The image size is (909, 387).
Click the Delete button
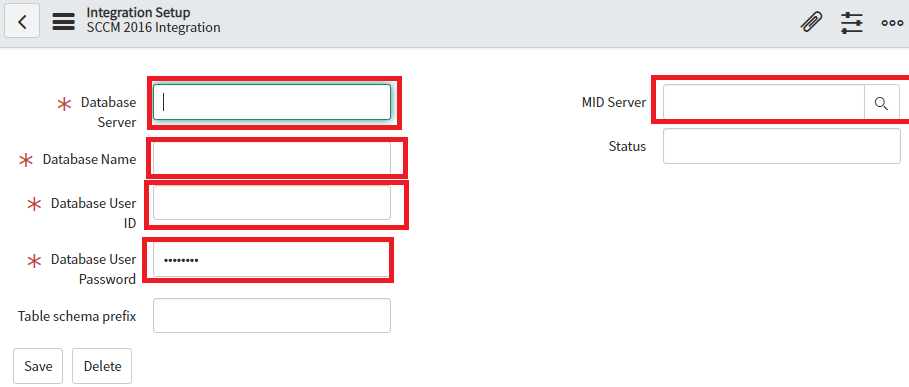[x=102, y=366]
